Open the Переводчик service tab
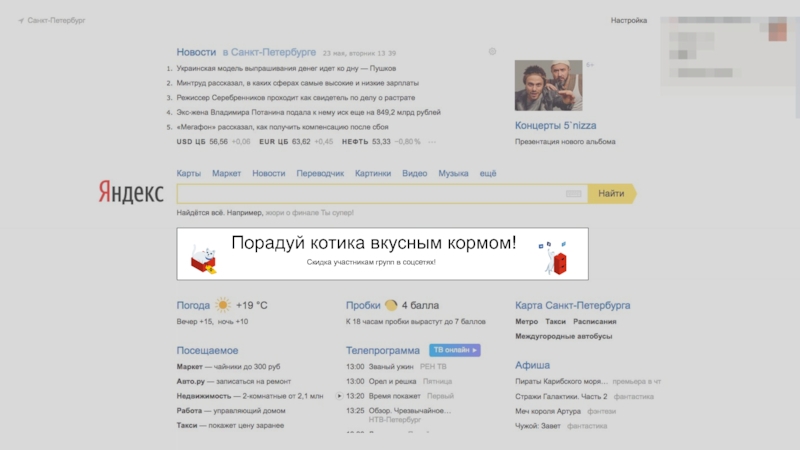 point(320,173)
